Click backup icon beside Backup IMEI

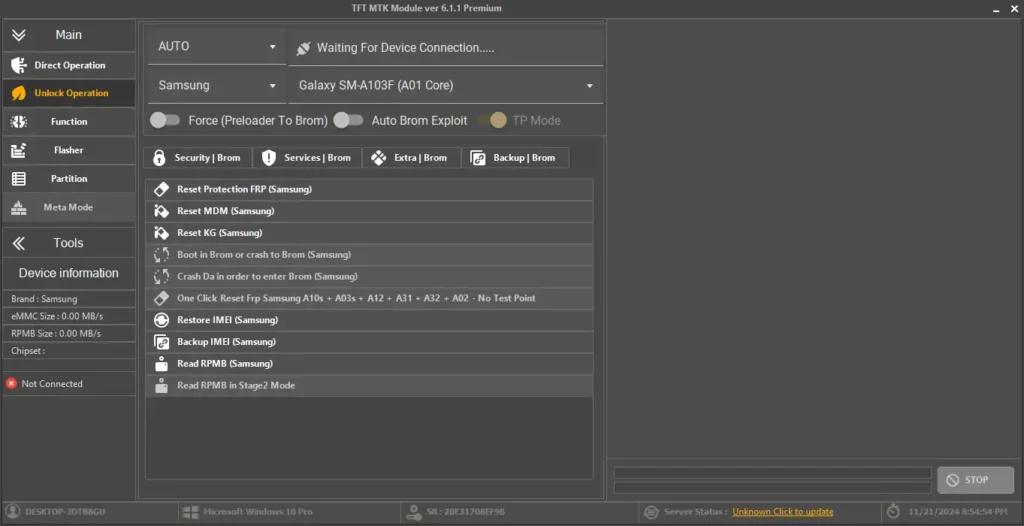coord(161,342)
